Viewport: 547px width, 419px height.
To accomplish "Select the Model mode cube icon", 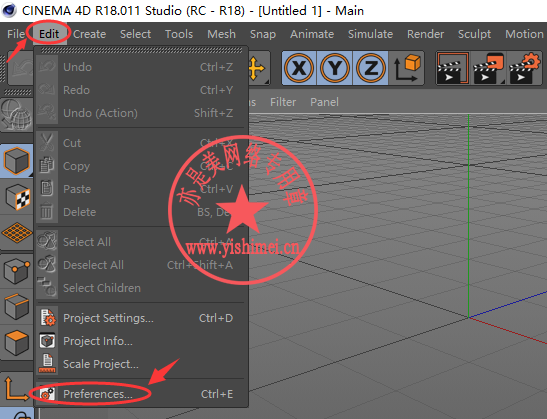I will [16, 160].
